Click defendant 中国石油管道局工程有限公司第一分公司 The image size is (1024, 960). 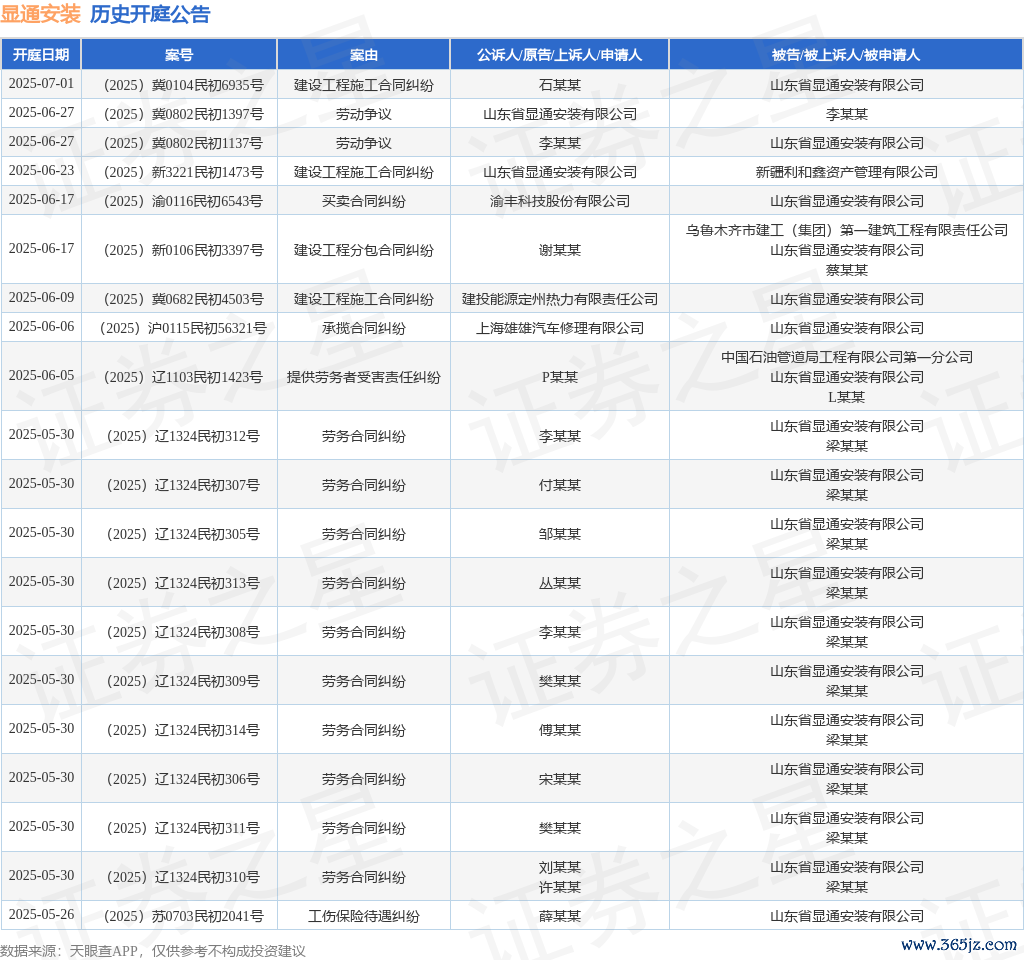846,357
